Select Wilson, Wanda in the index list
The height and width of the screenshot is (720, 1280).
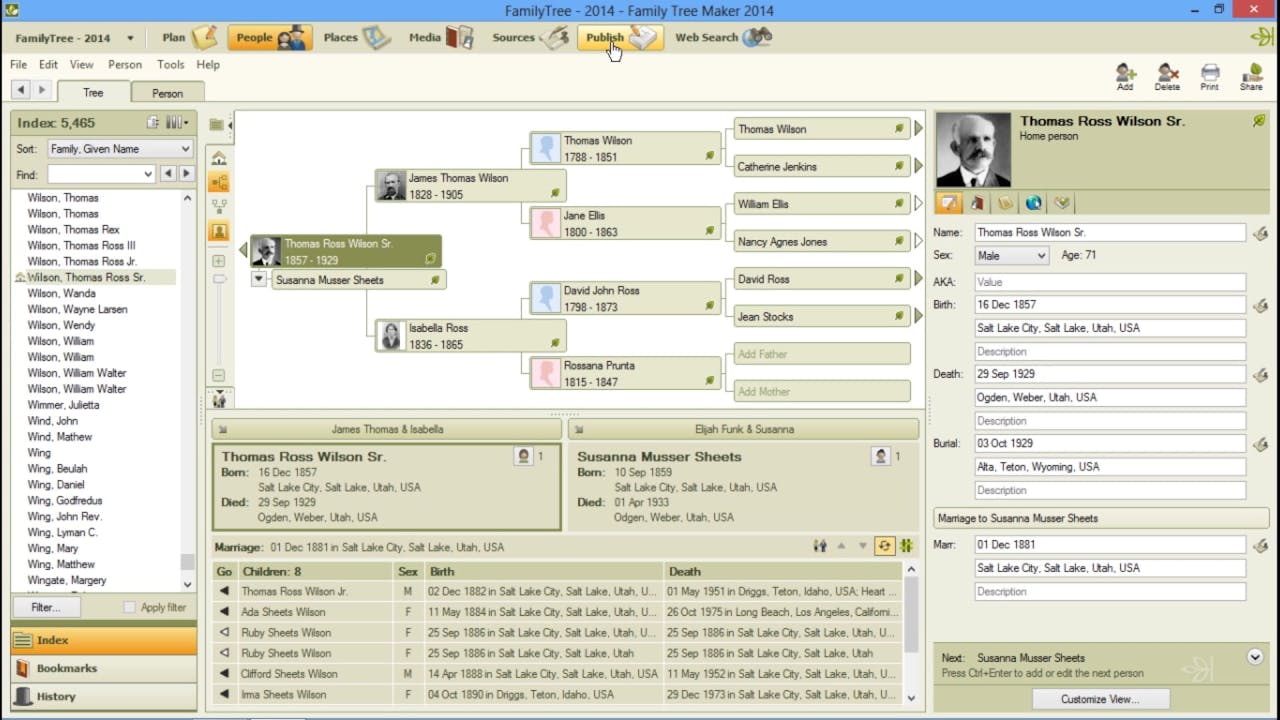tap(65, 293)
